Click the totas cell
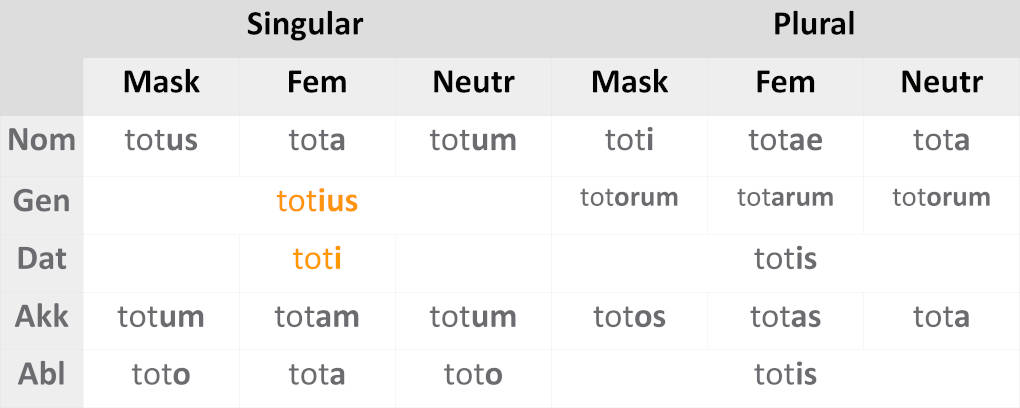This screenshot has height=408, width=1020. (785, 318)
